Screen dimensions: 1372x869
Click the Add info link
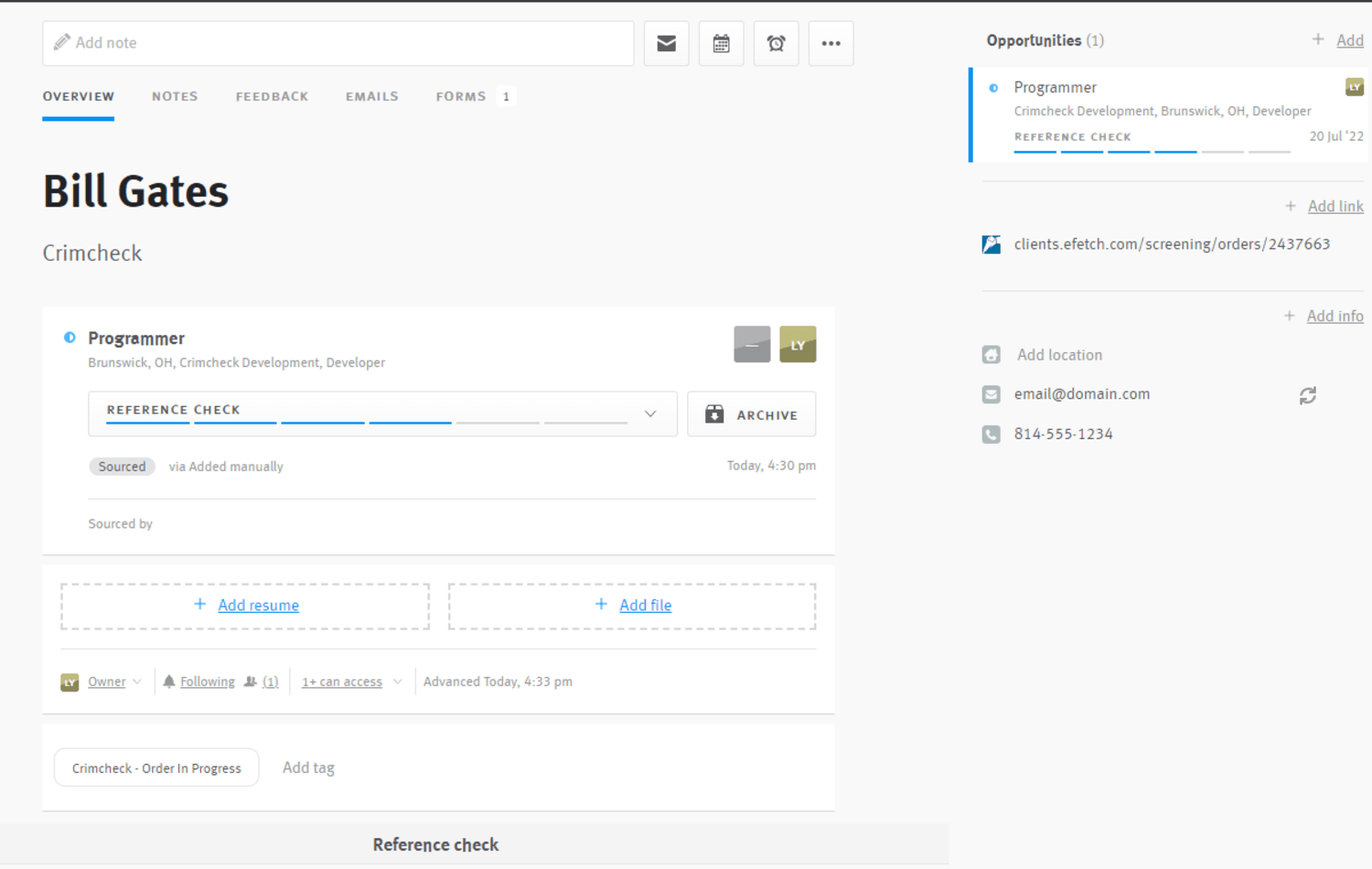click(x=1334, y=316)
